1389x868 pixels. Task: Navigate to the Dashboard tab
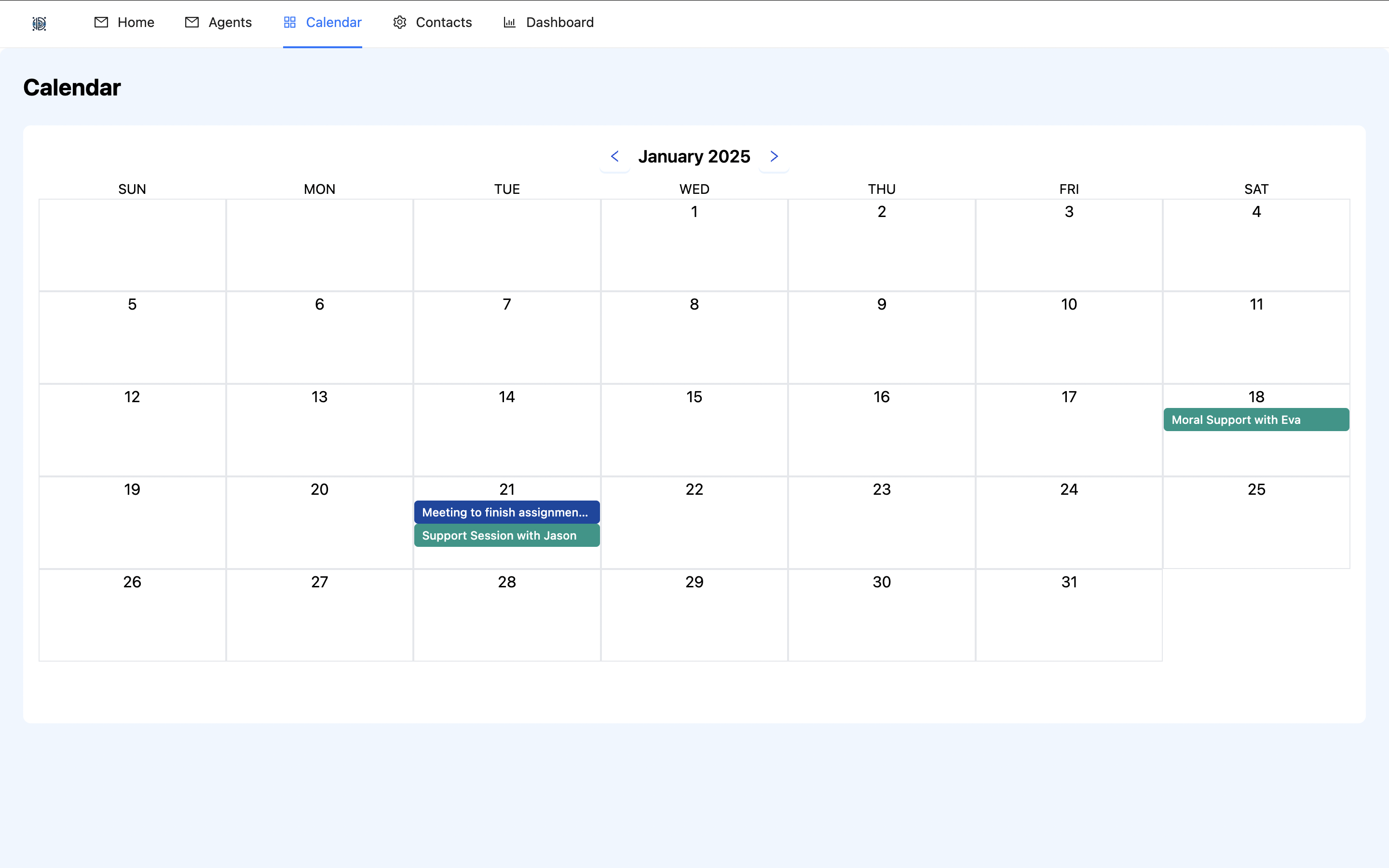559,22
